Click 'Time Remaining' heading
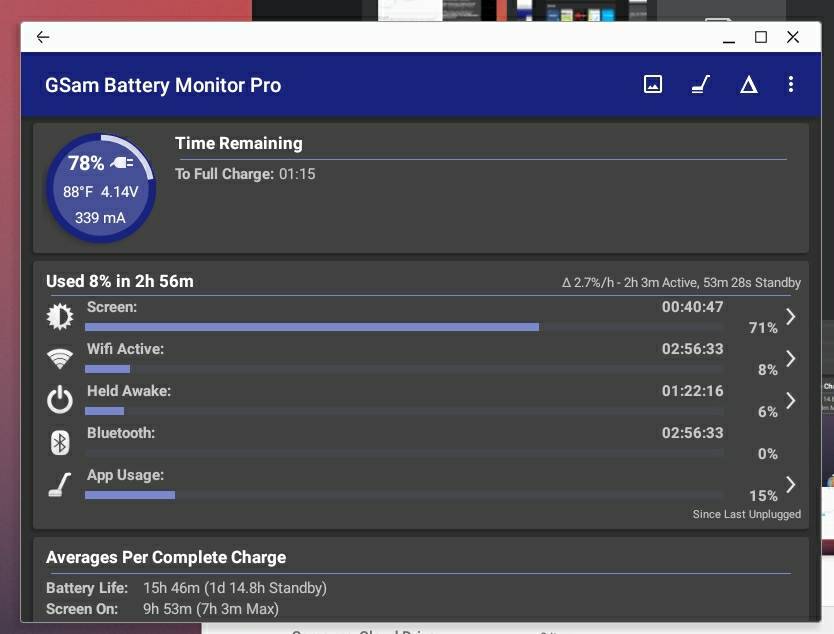 pyautogui.click(x=239, y=143)
